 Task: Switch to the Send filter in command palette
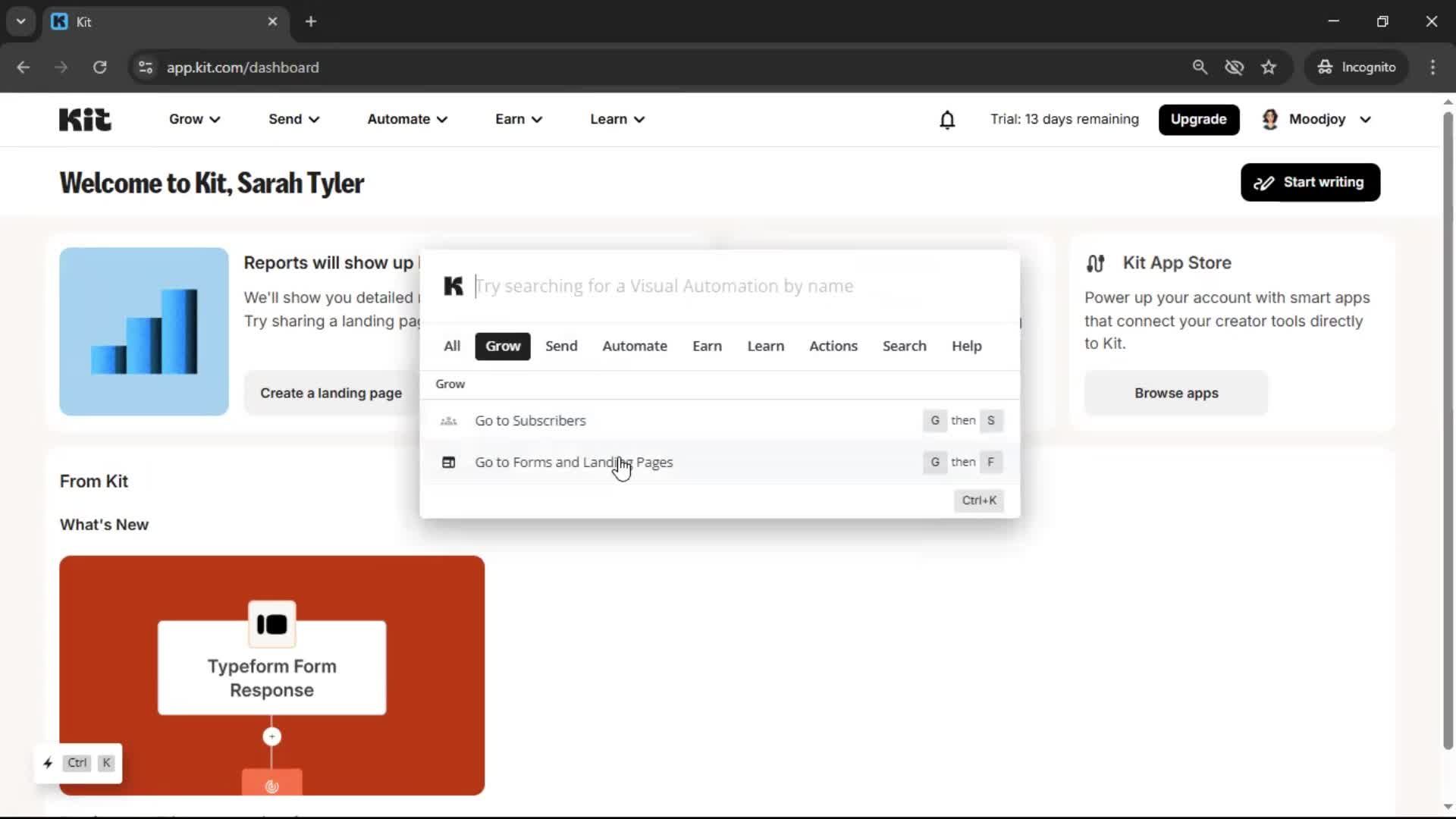pos(560,346)
